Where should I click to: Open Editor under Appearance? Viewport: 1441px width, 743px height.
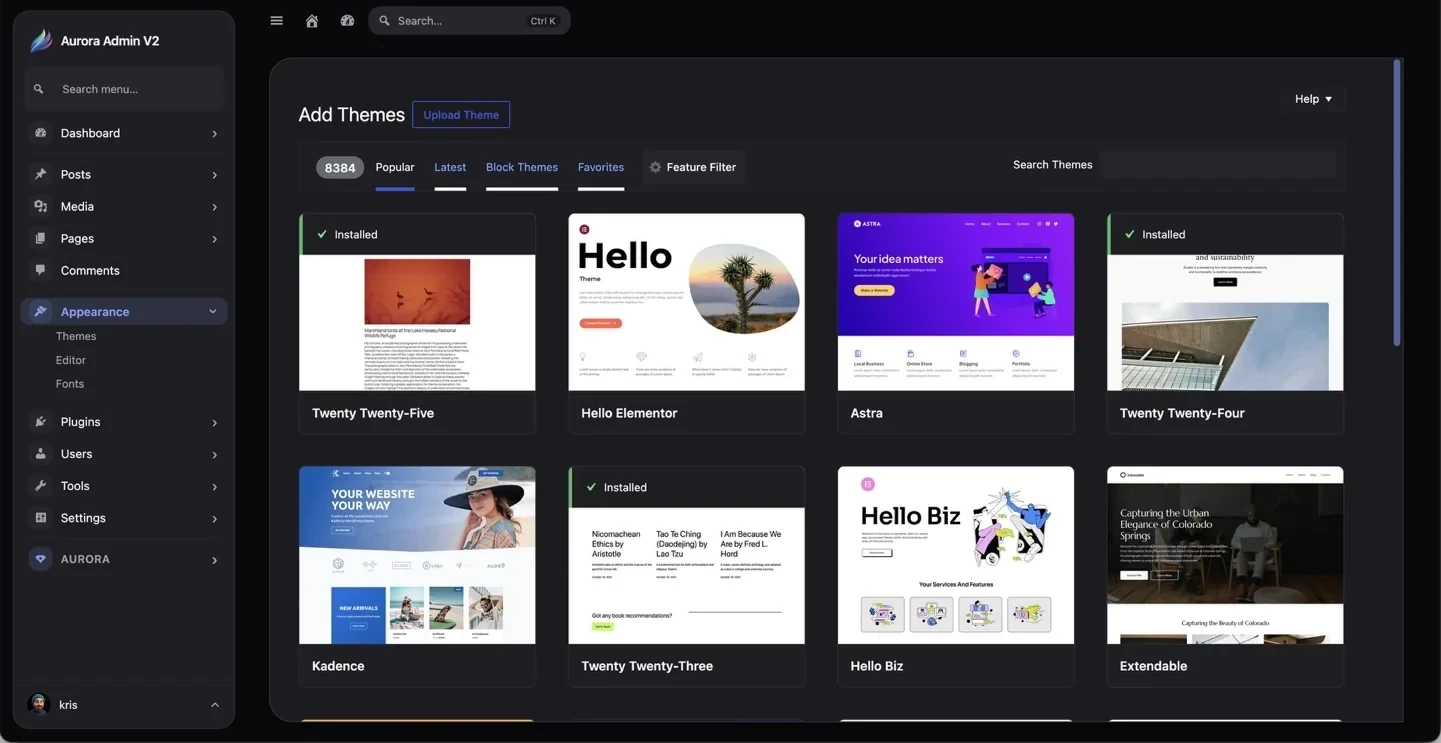(x=71, y=360)
